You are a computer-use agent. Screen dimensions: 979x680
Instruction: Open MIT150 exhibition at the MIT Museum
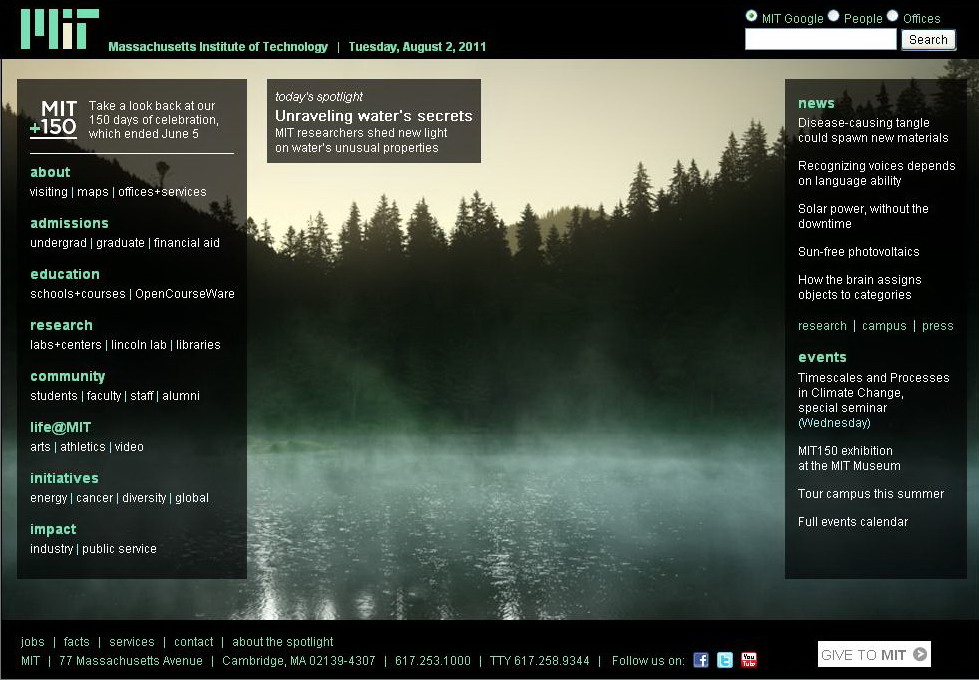849,458
